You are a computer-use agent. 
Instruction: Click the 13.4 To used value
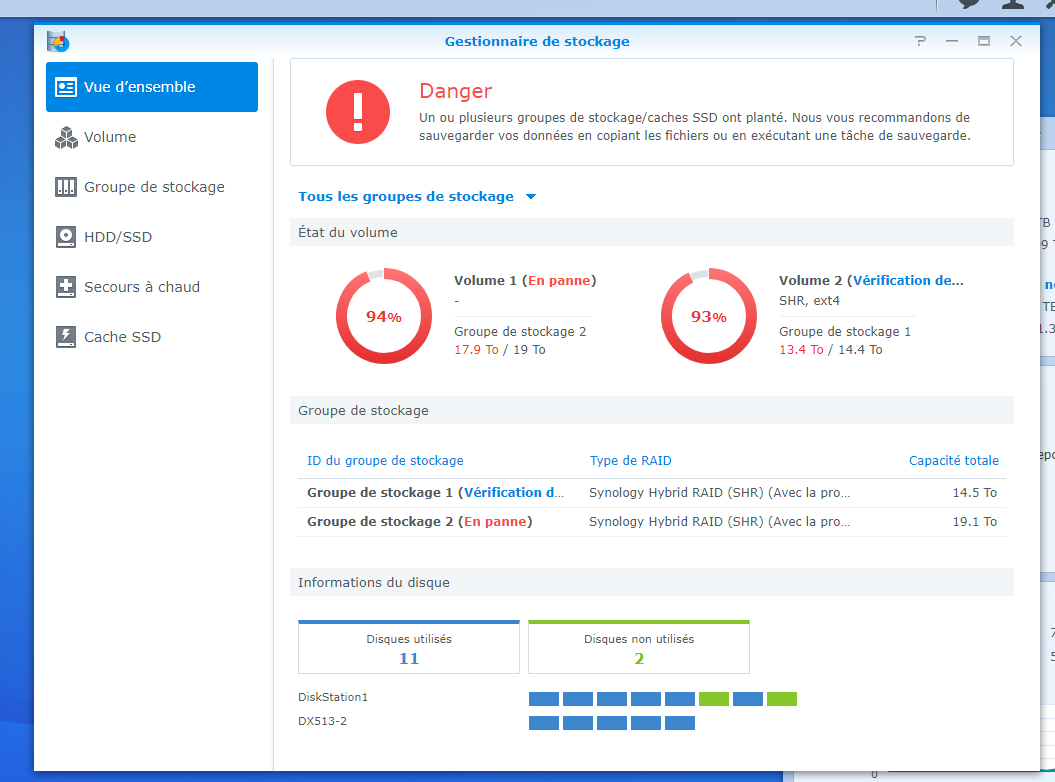pos(801,350)
